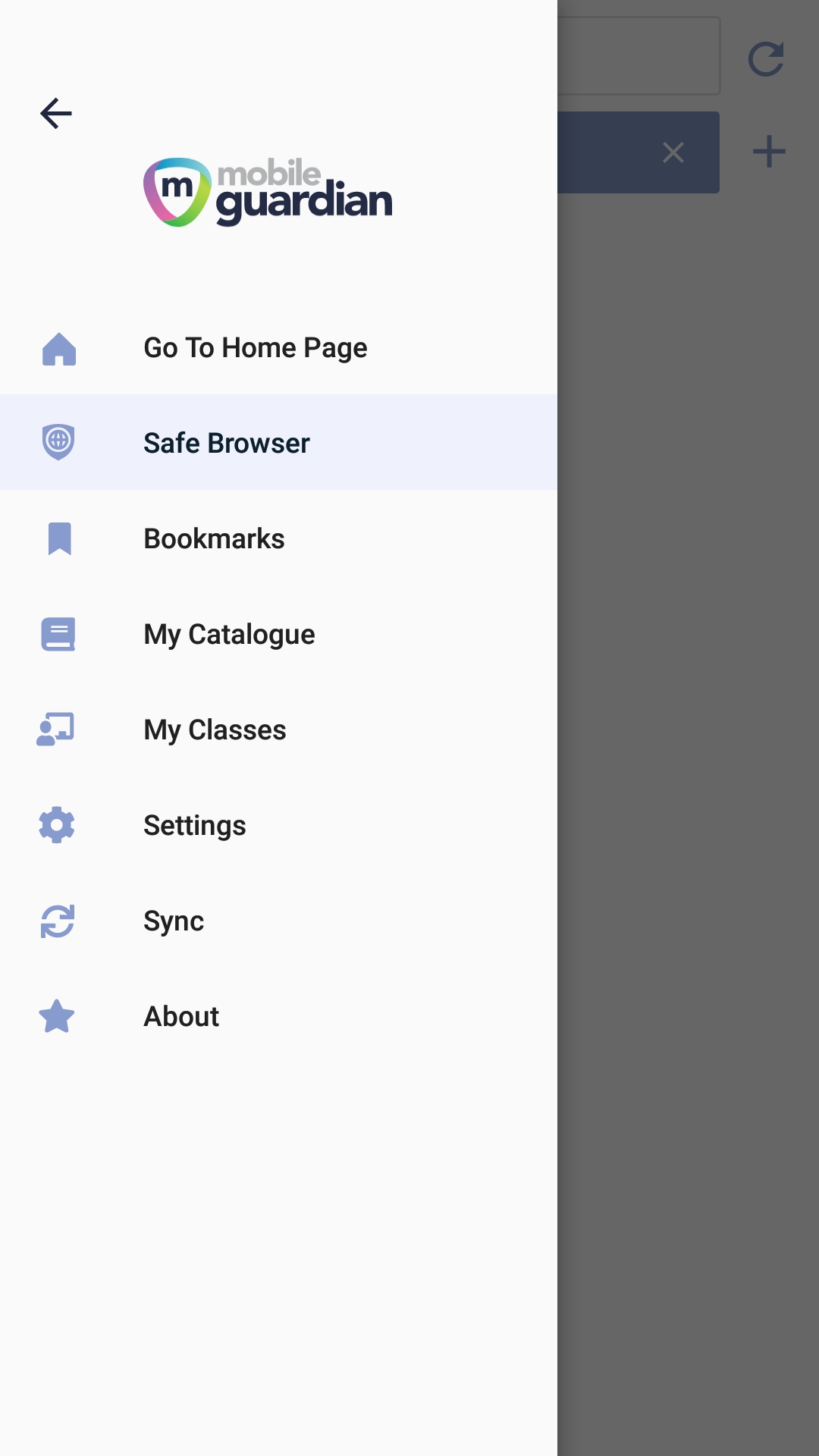The height and width of the screenshot is (1456, 819).
Task: Close the open browser tab
Action: pos(673,152)
